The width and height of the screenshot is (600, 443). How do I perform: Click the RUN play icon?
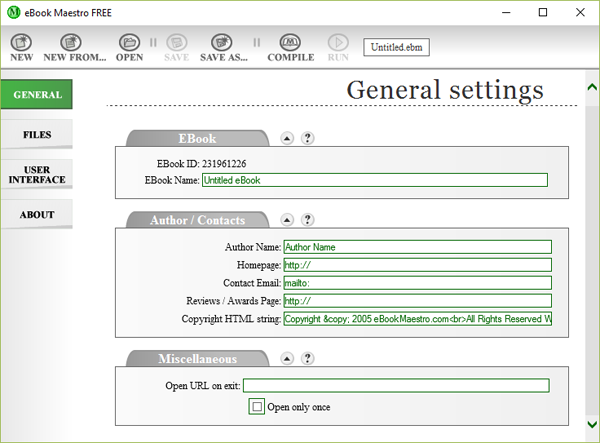[338, 47]
